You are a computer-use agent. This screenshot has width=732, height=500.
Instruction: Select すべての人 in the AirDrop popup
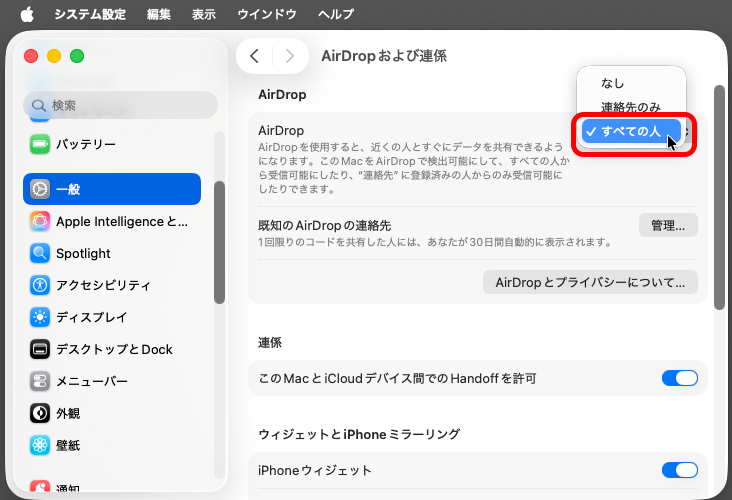pyautogui.click(x=631, y=131)
